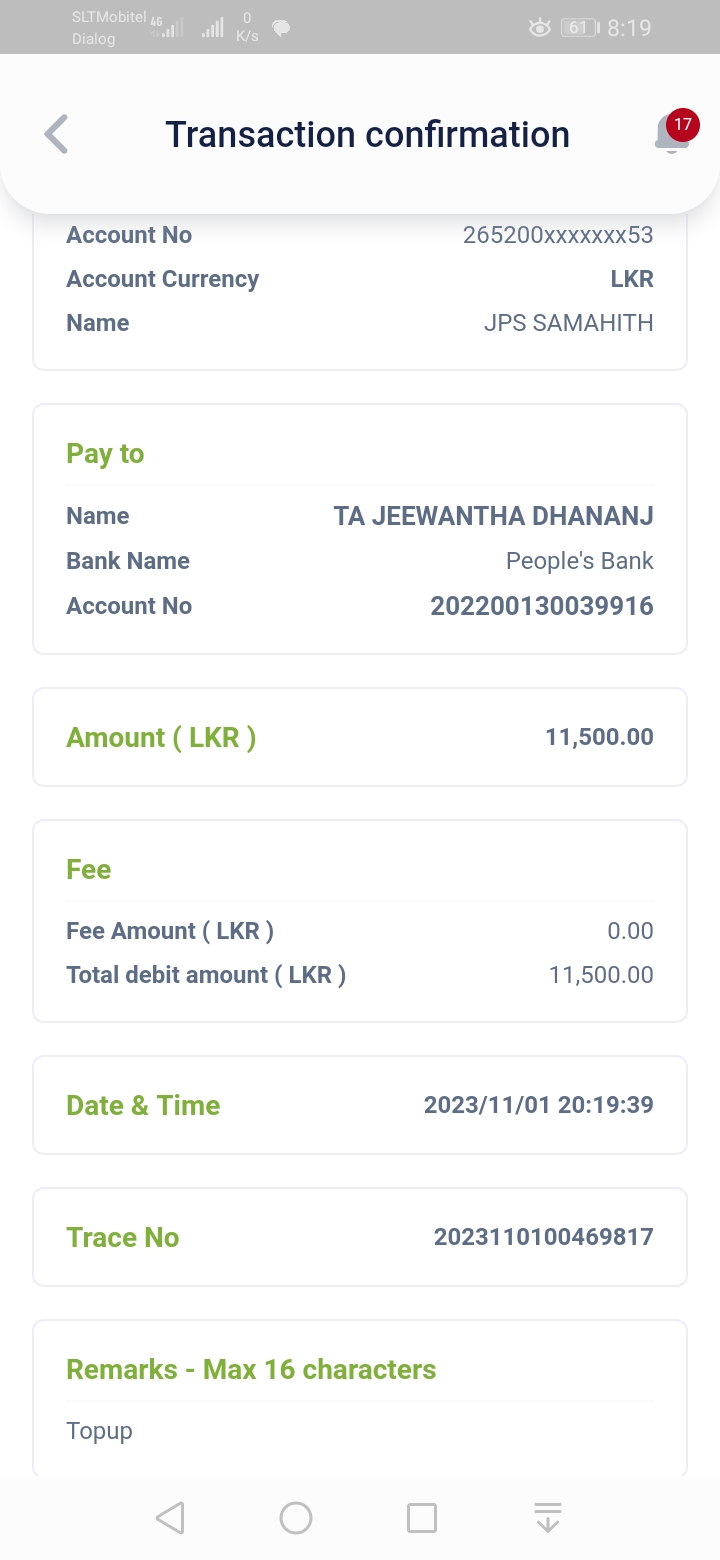This screenshot has width=720, height=1560.
Task: Tap eye comfort icon in status bar
Action: click(x=539, y=28)
